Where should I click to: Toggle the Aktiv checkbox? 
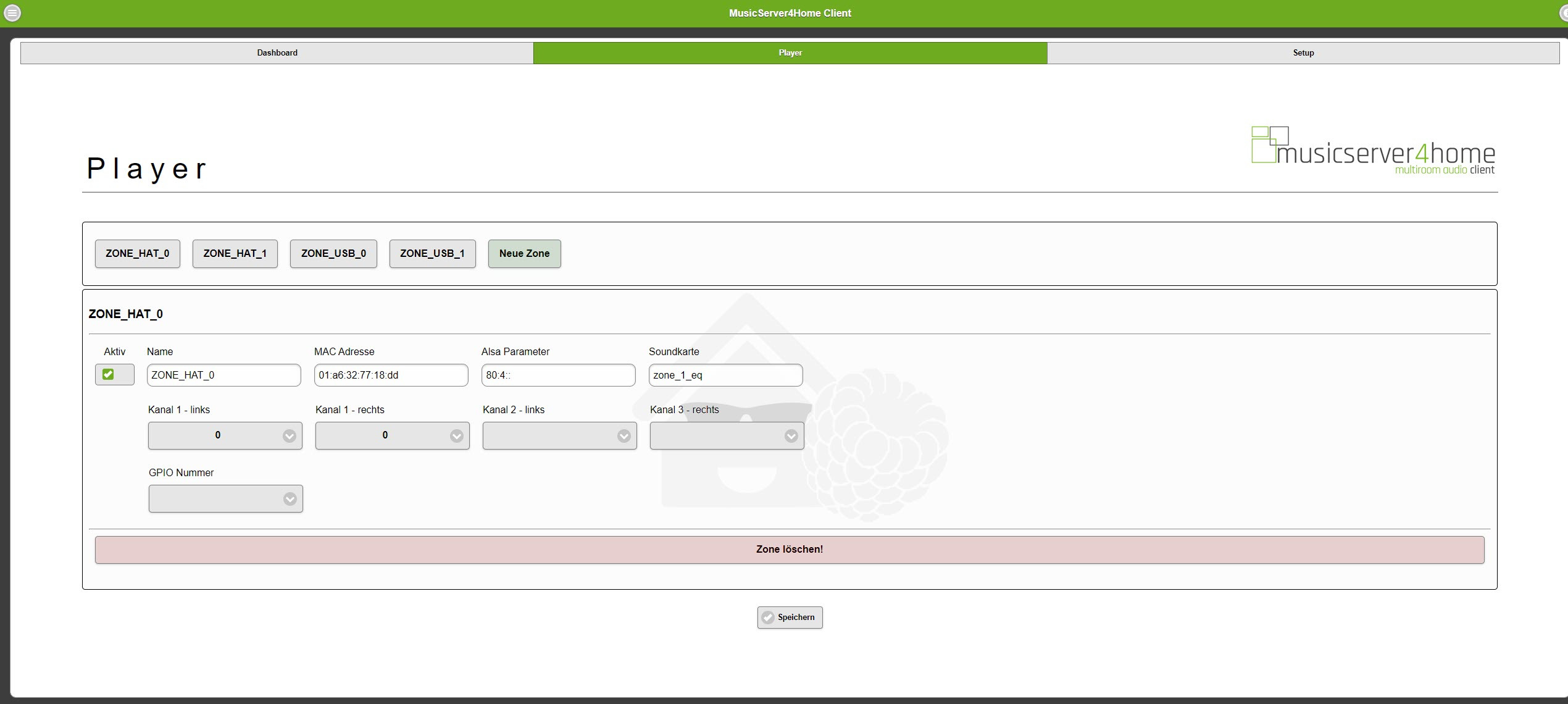[109, 374]
